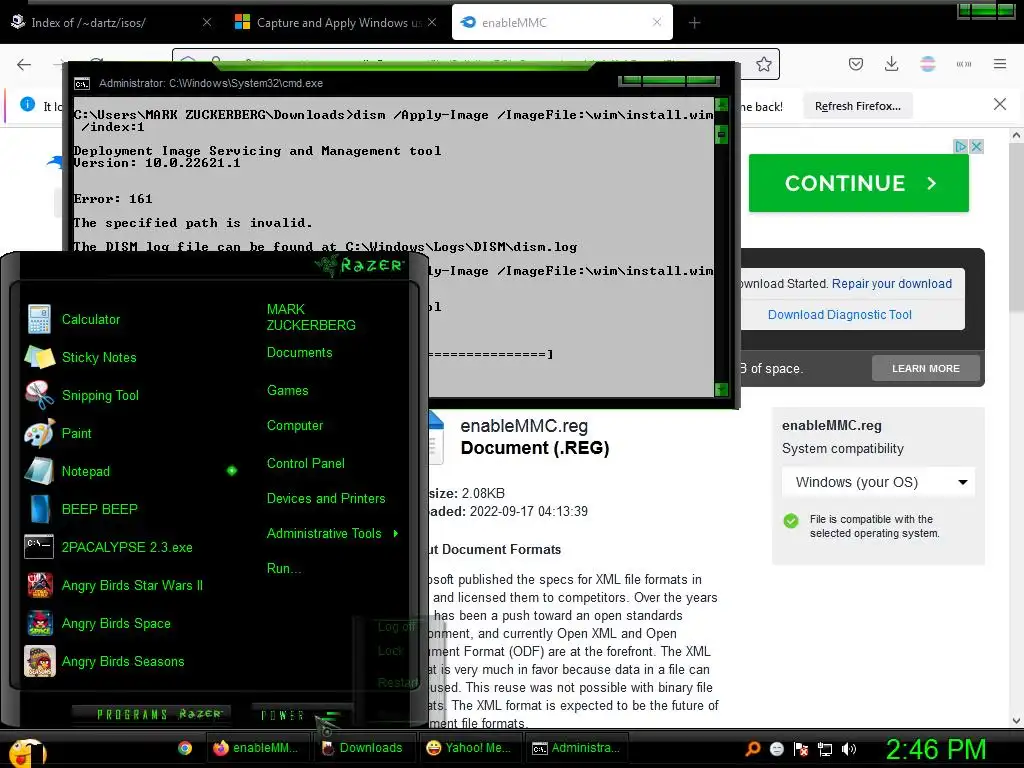Click Repair your download link
The height and width of the screenshot is (768, 1024).
click(891, 284)
